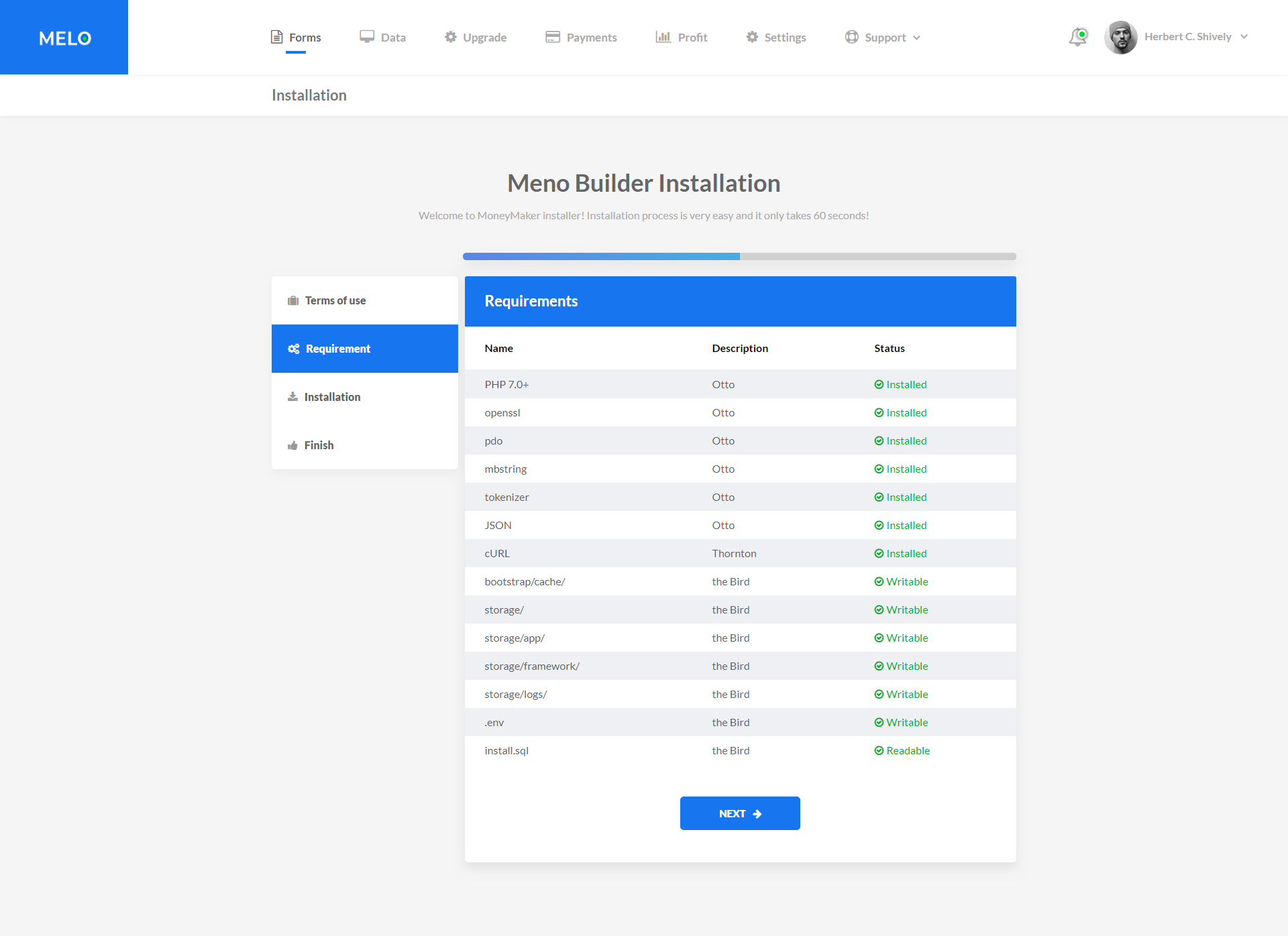Click the Requirement cogs icon
The image size is (1288, 936).
(x=294, y=349)
